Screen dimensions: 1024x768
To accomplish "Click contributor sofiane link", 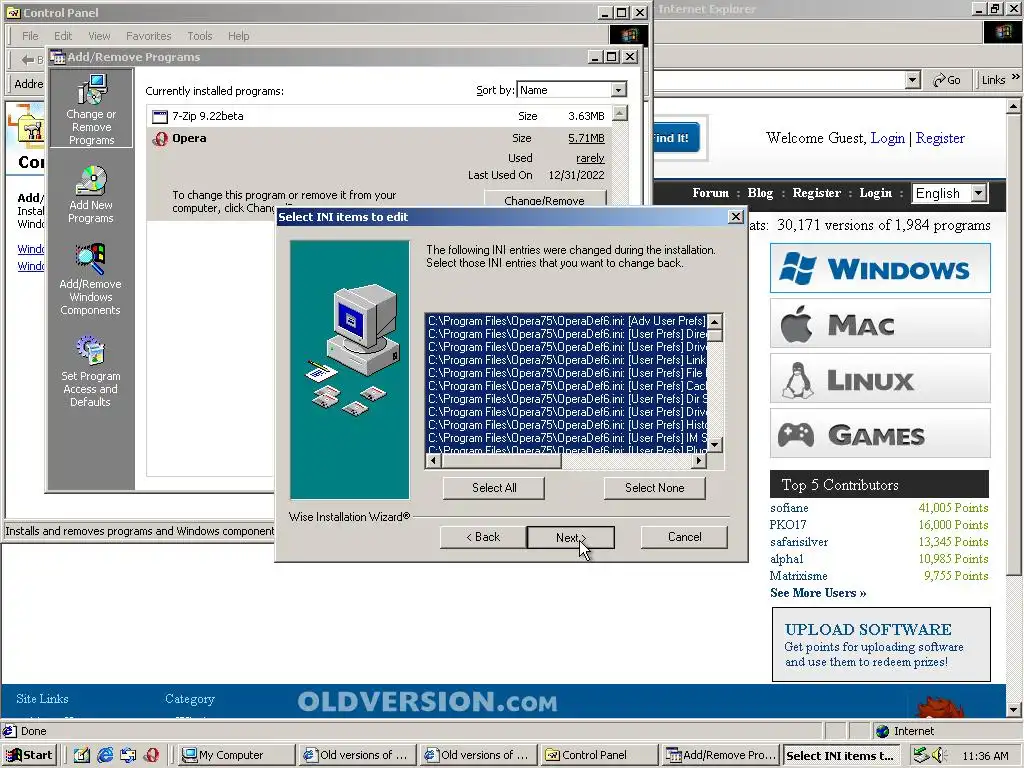I will click(x=789, y=507).
